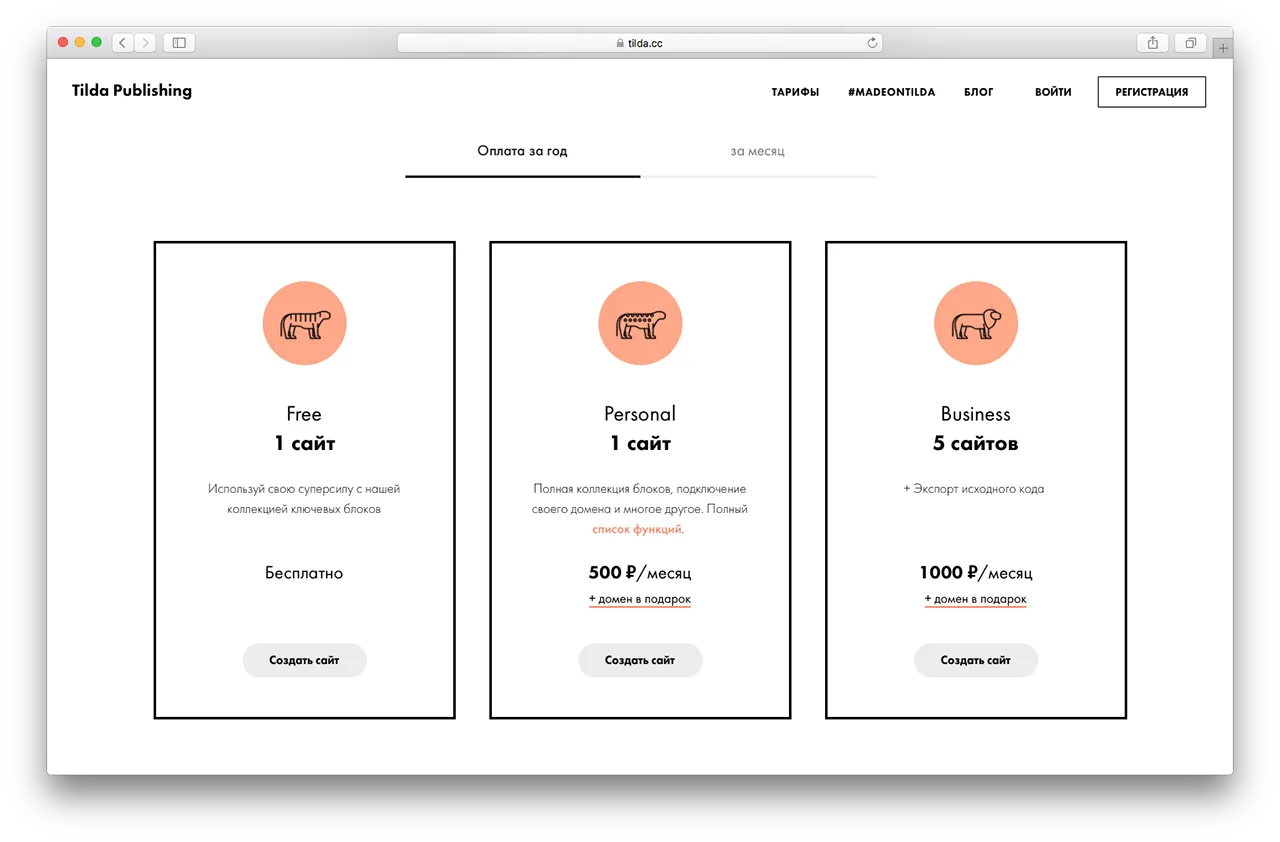
Task: Create a site on the Business plan
Action: 976,660
